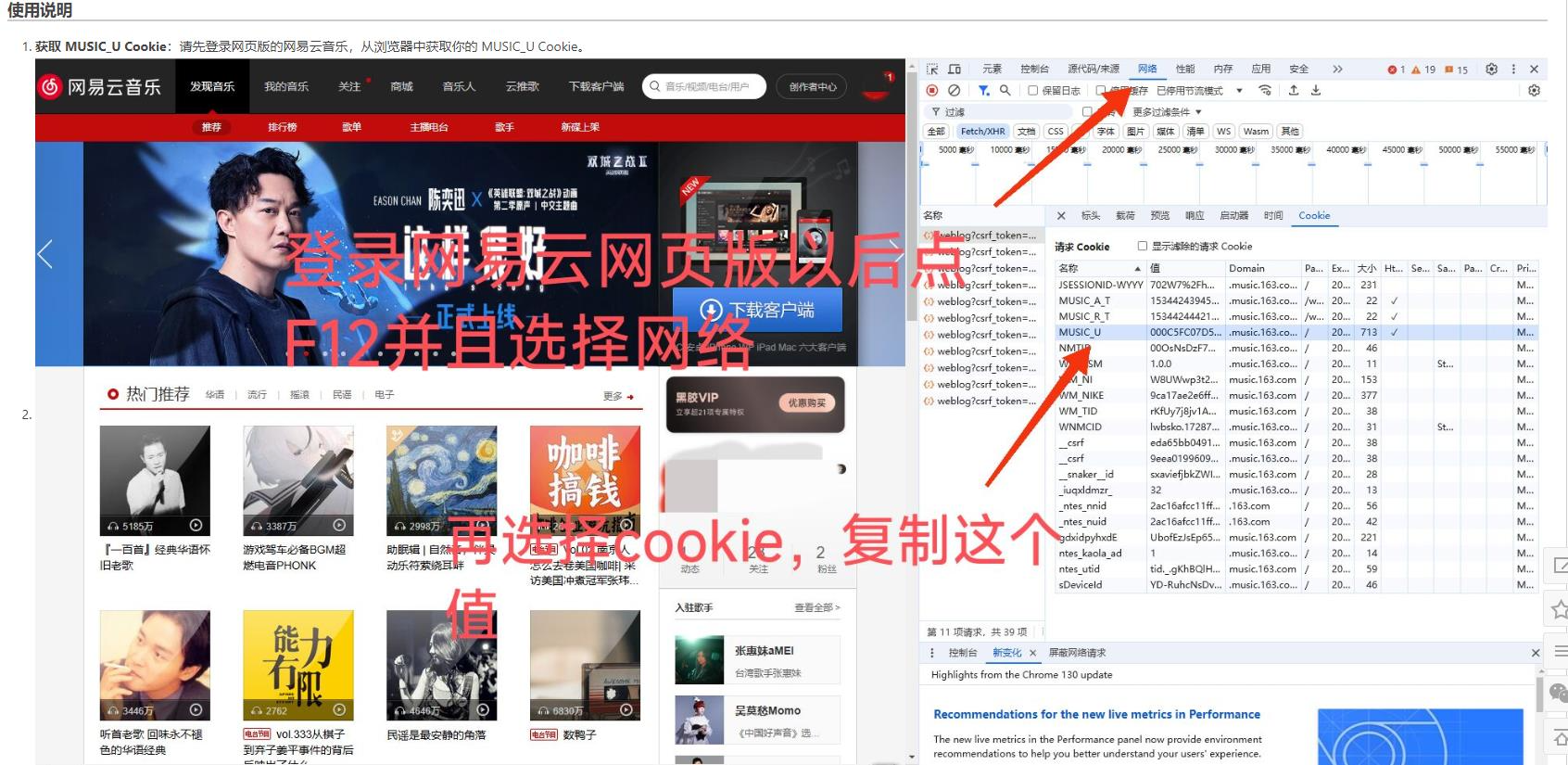Select the 图片 filter chip
The width and height of the screenshot is (1568, 765).
1135,131
